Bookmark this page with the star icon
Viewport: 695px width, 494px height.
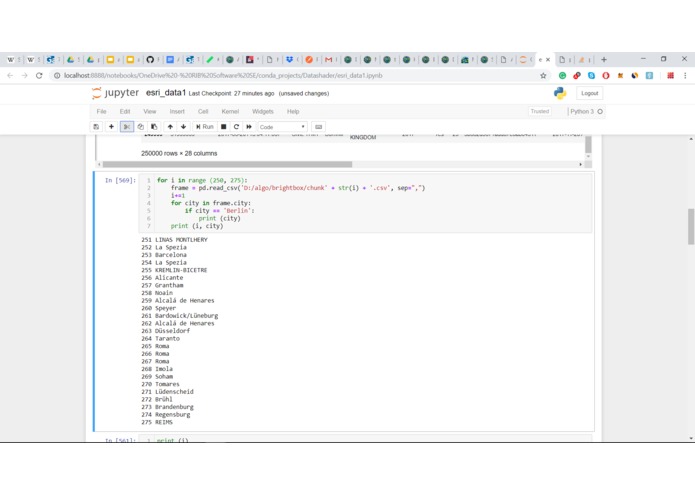[543, 76]
